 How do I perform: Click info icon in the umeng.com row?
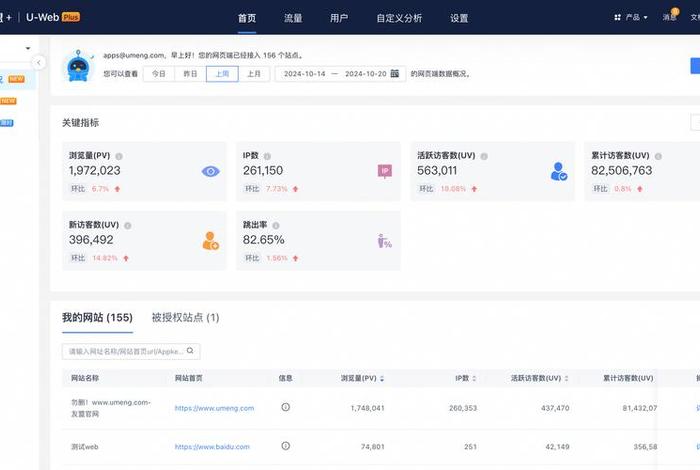(286, 407)
